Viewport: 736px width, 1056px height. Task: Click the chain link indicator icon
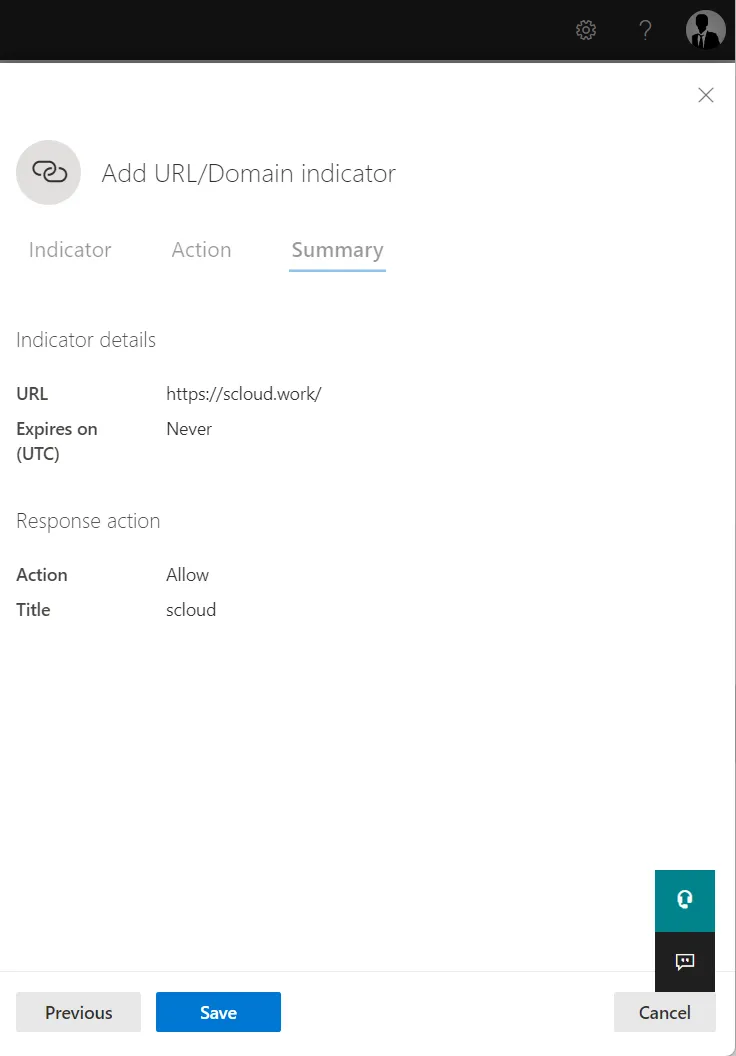click(48, 172)
